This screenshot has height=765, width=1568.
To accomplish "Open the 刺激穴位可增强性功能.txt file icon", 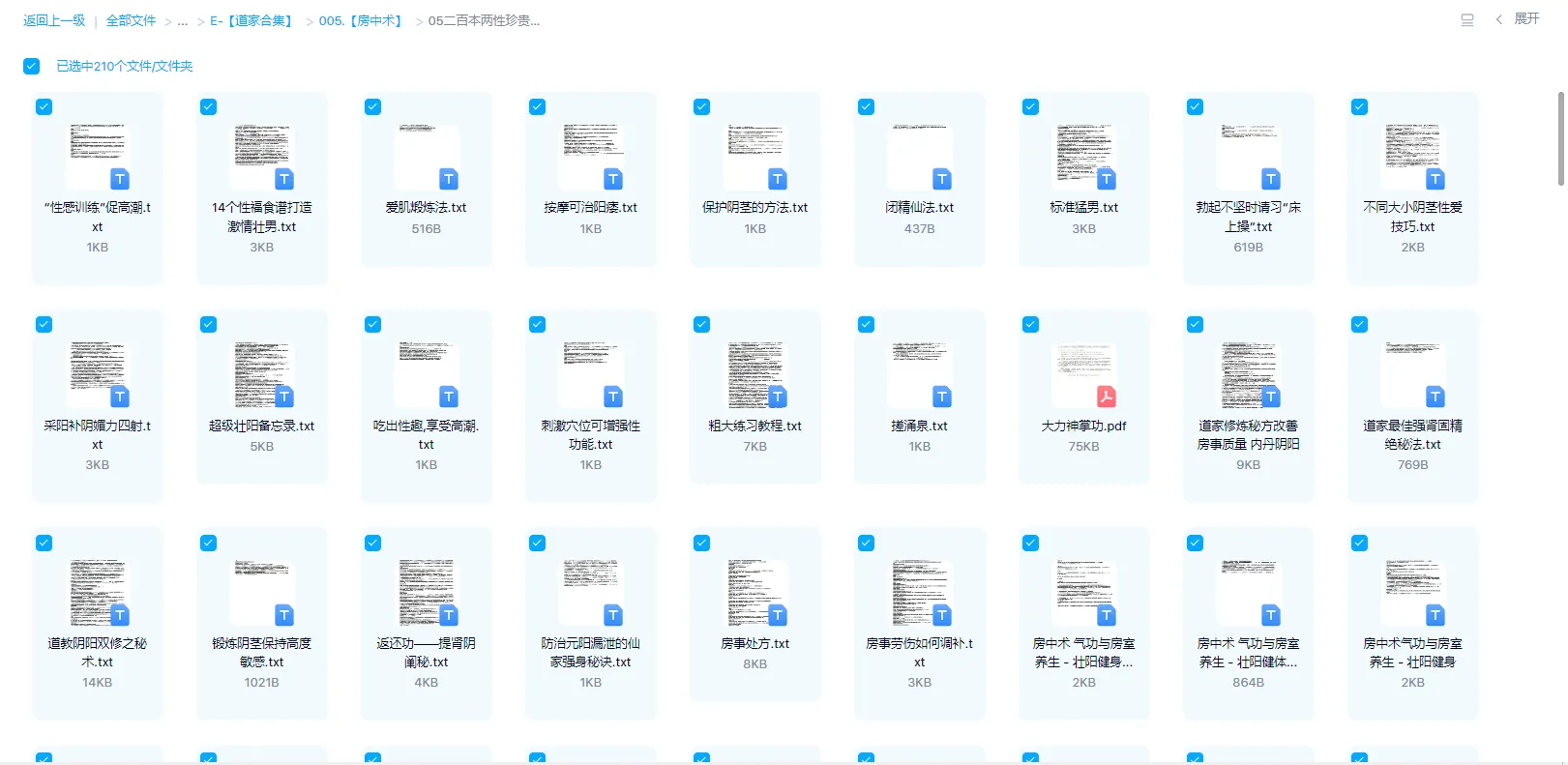I will [x=590, y=375].
